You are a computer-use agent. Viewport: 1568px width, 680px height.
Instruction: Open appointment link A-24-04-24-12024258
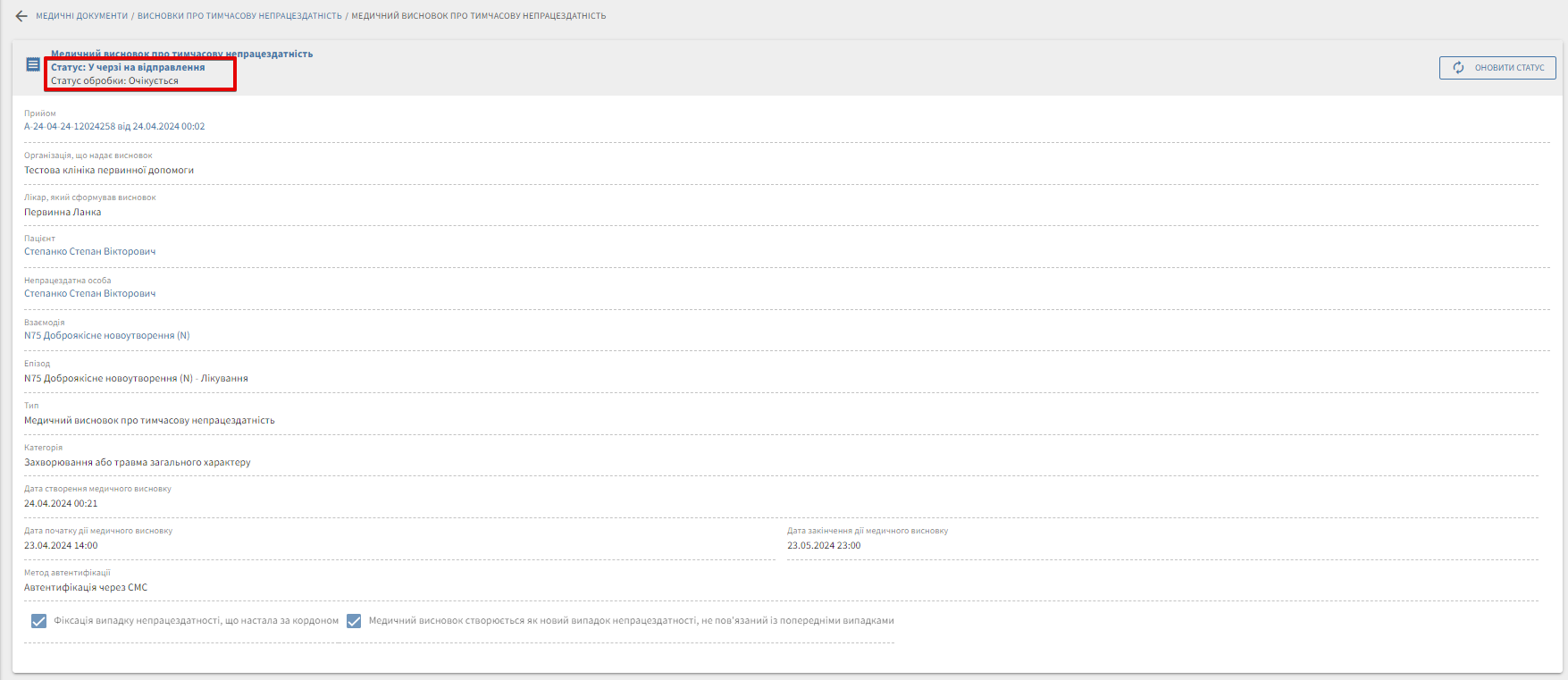pos(114,127)
